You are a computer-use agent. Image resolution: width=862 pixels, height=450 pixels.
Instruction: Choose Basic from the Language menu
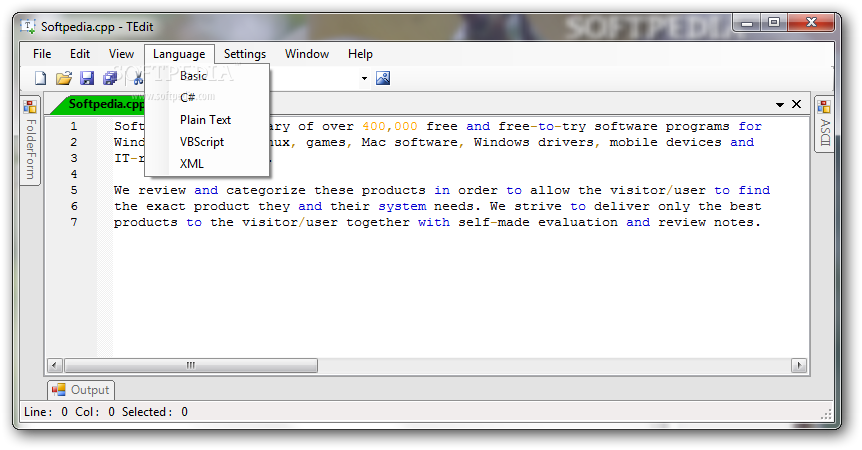(207, 76)
